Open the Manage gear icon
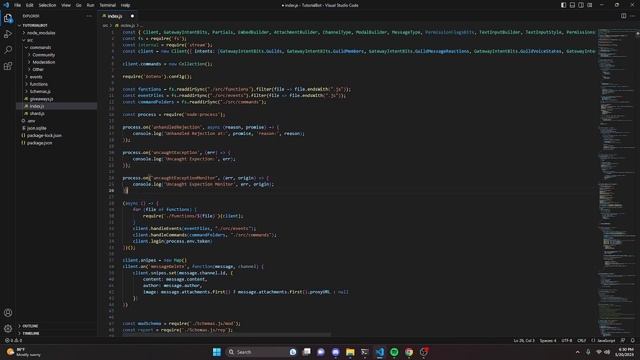This screenshot has width=640, height=360. coord(8,328)
